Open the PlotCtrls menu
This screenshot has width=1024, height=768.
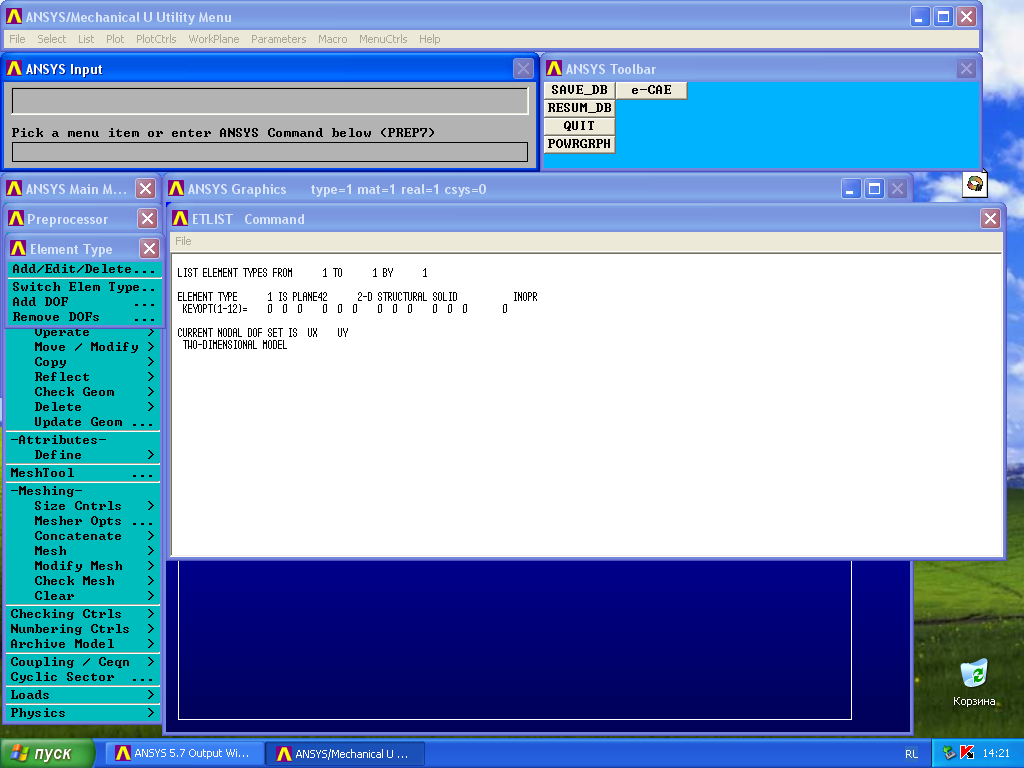(x=156, y=39)
